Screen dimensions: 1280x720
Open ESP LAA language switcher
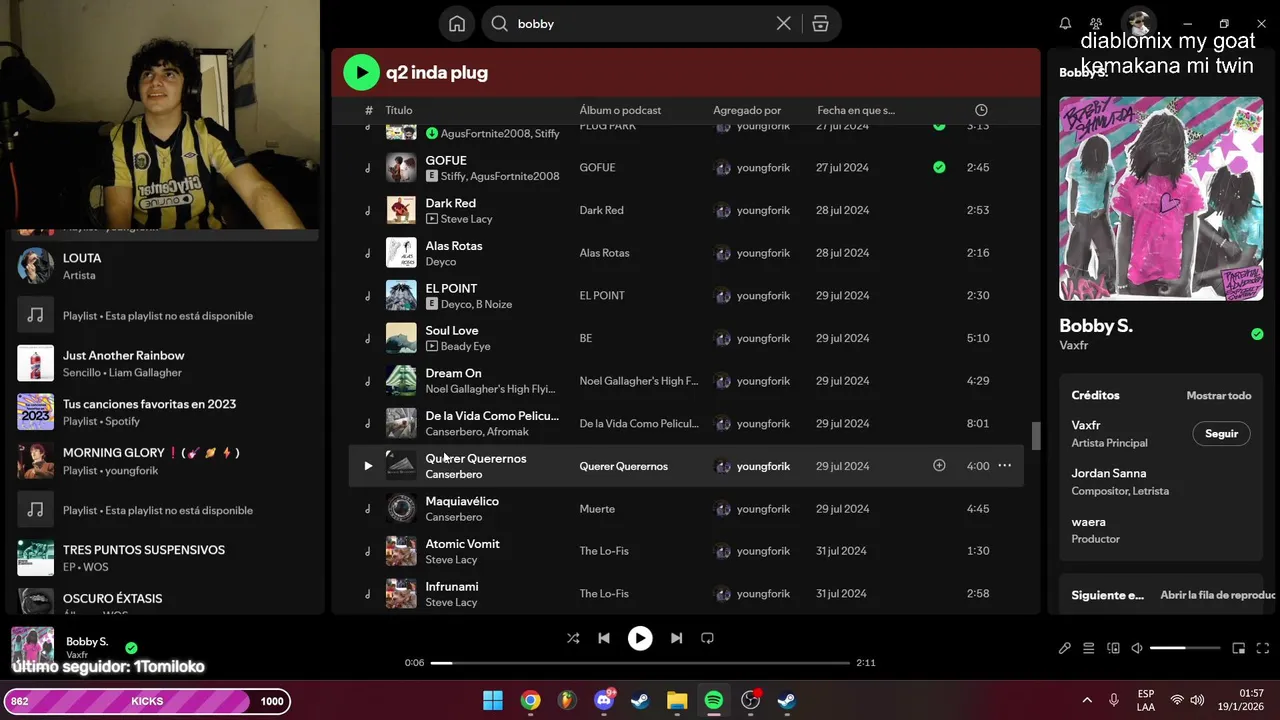(1146, 700)
